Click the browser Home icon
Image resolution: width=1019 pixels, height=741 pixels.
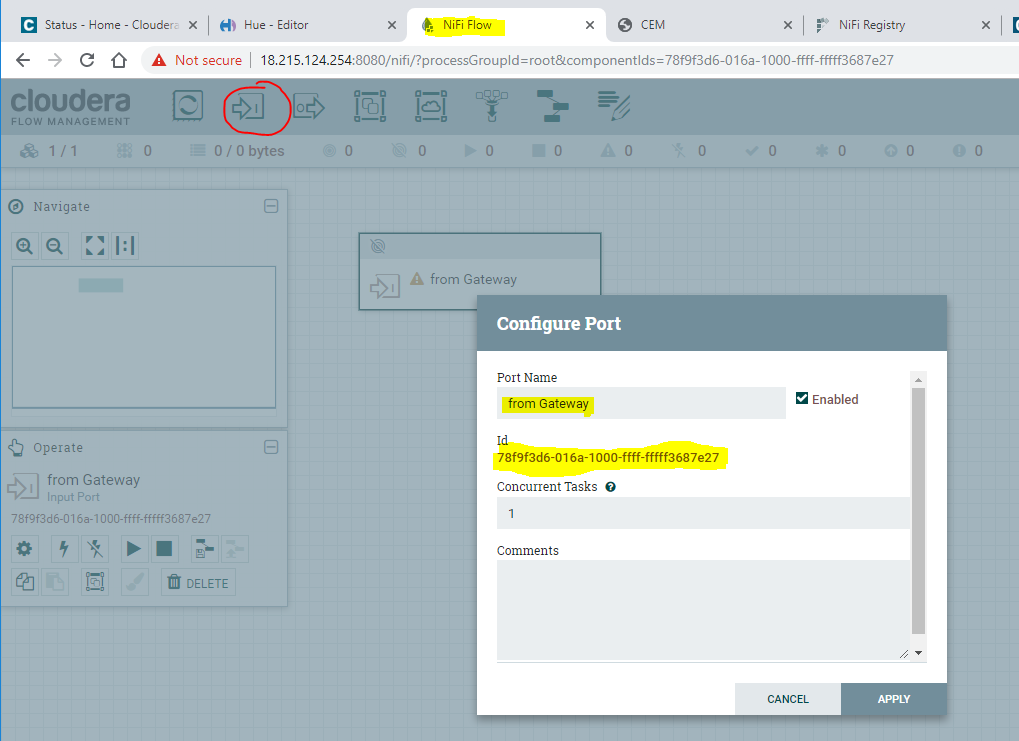(118, 60)
